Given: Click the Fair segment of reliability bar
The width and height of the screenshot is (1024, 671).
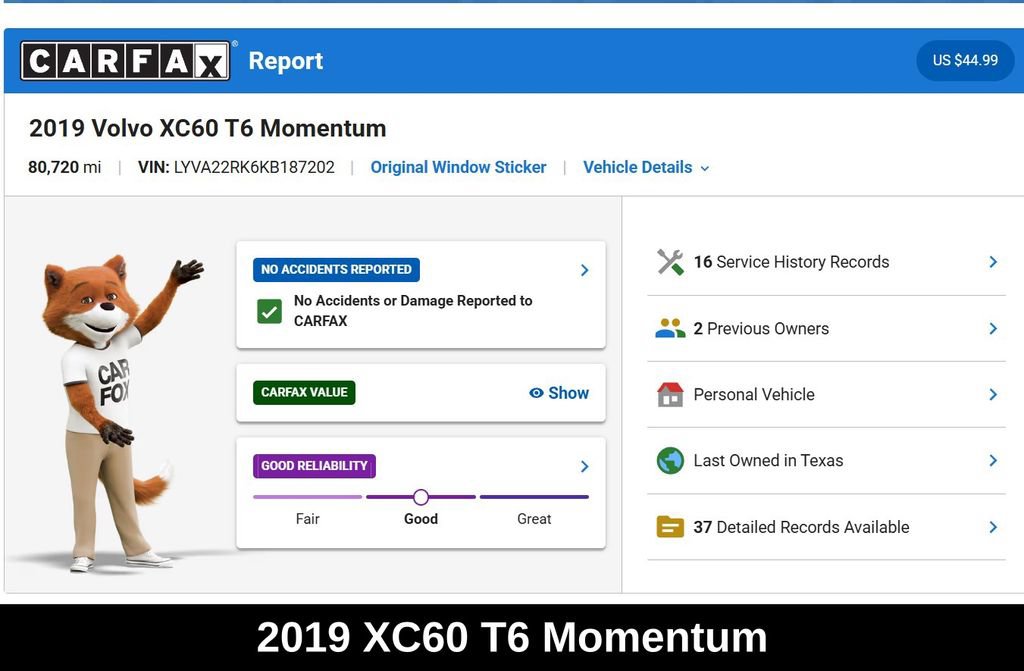Looking at the screenshot, I should [308, 497].
